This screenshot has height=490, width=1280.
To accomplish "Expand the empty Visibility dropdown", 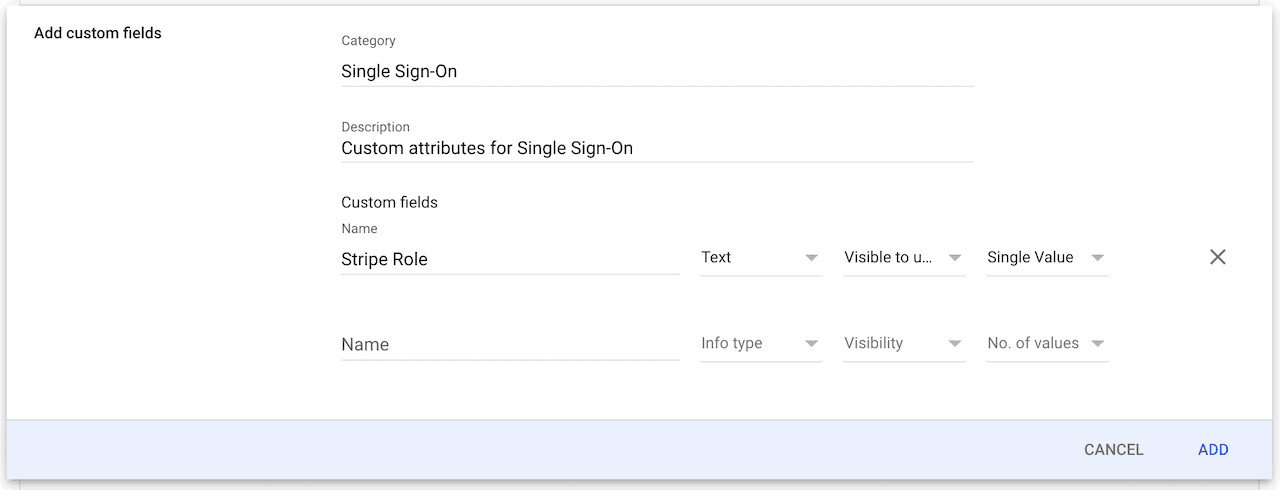I will coord(904,344).
